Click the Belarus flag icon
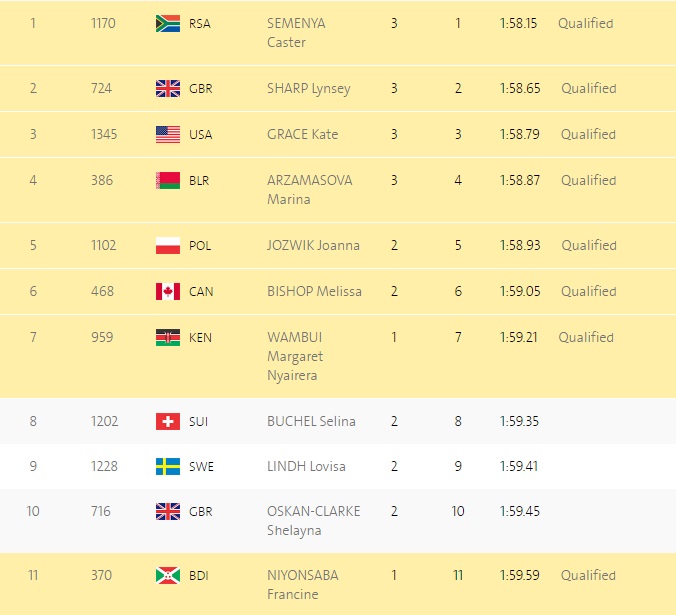The image size is (676, 615). 168,181
